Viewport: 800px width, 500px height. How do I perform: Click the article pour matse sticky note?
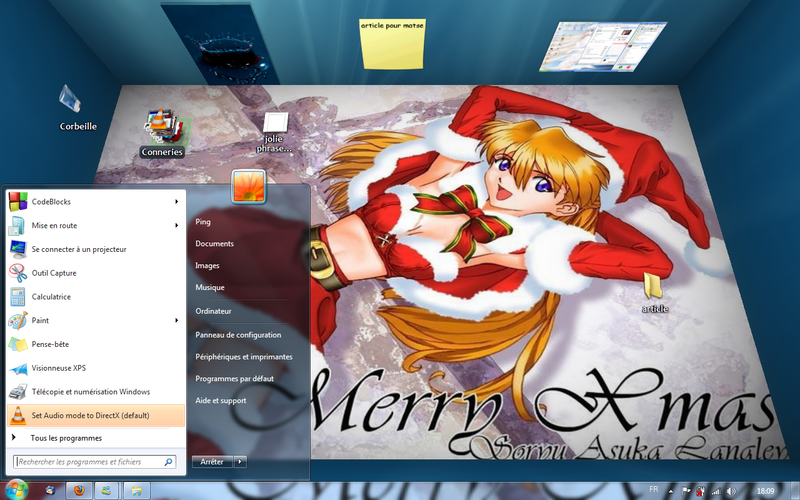[x=392, y=44]
